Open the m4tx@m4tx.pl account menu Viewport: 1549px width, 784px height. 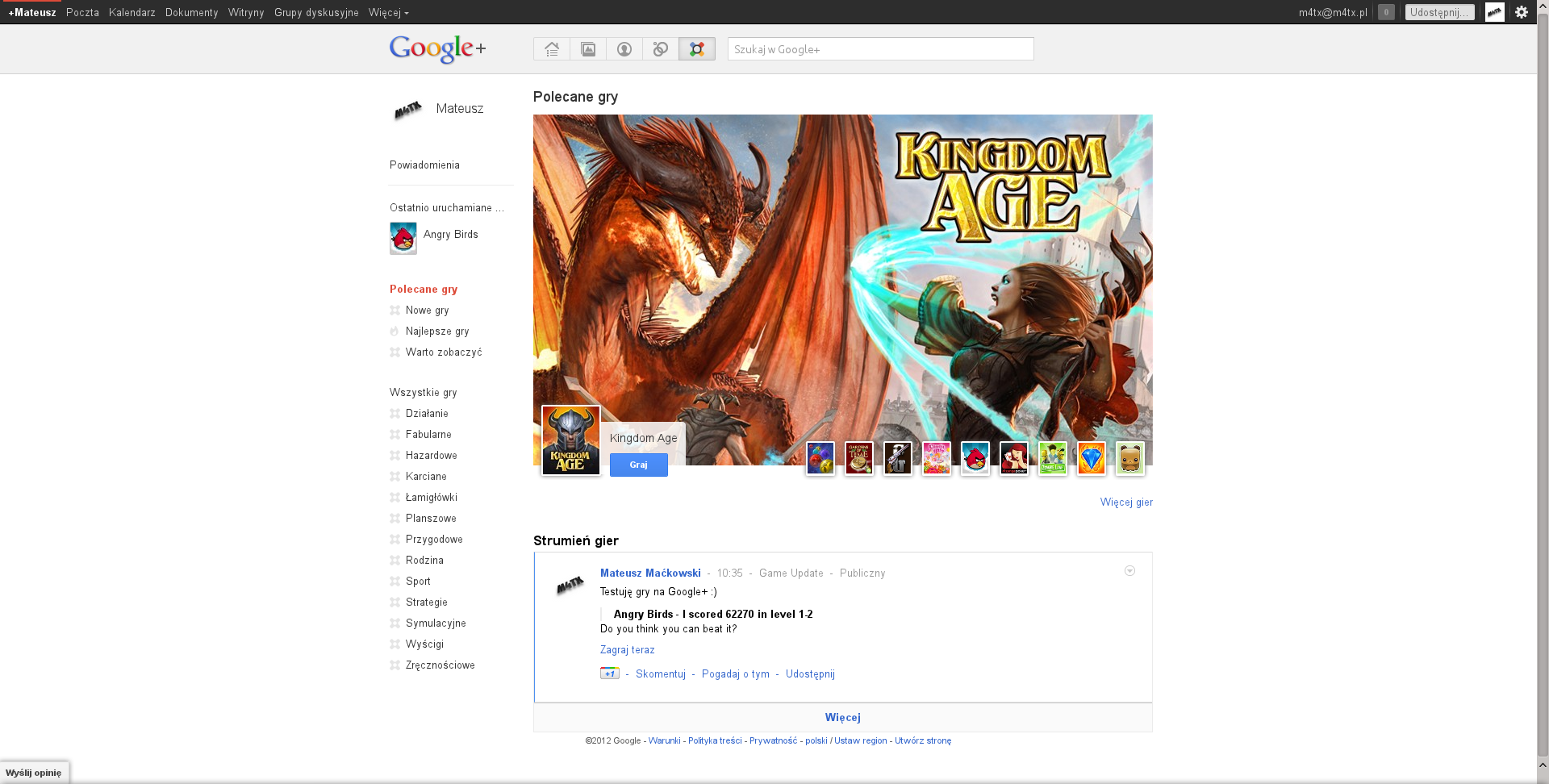click(x=1333, y=12)
